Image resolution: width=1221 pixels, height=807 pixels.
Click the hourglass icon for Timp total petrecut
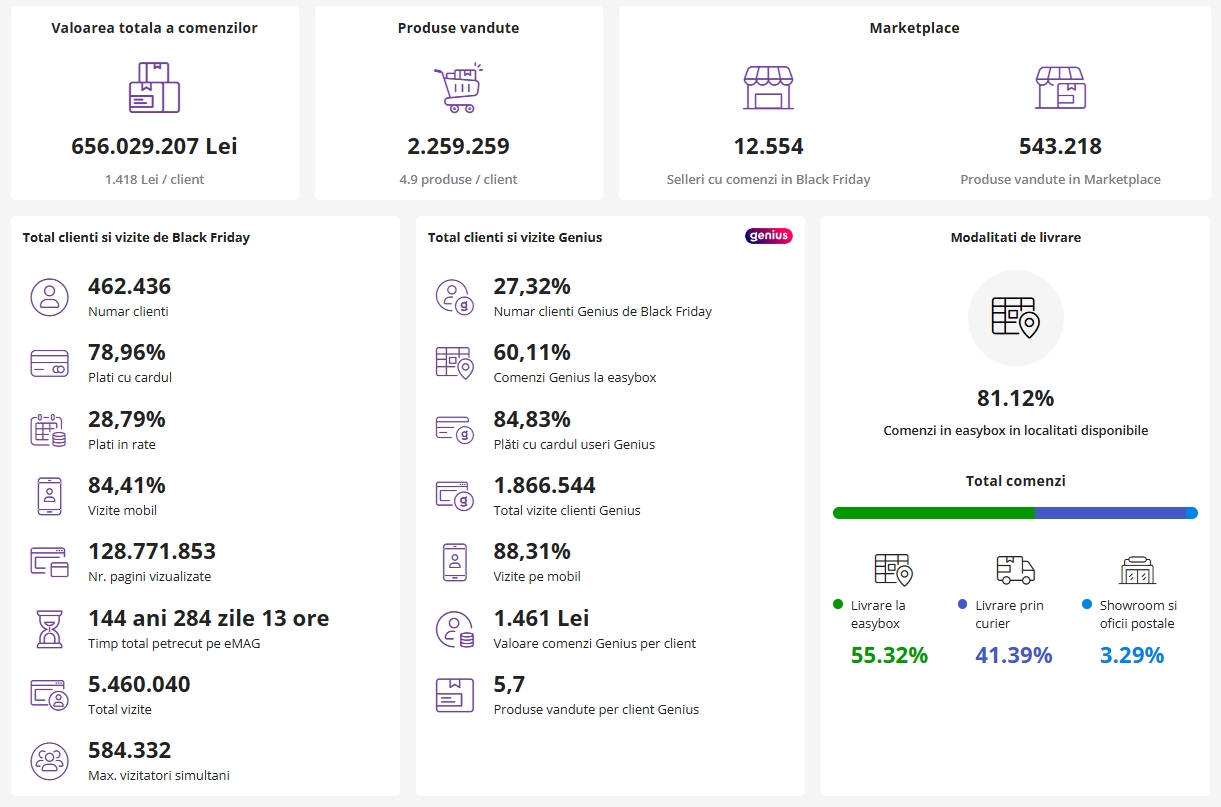pos(49,629)
